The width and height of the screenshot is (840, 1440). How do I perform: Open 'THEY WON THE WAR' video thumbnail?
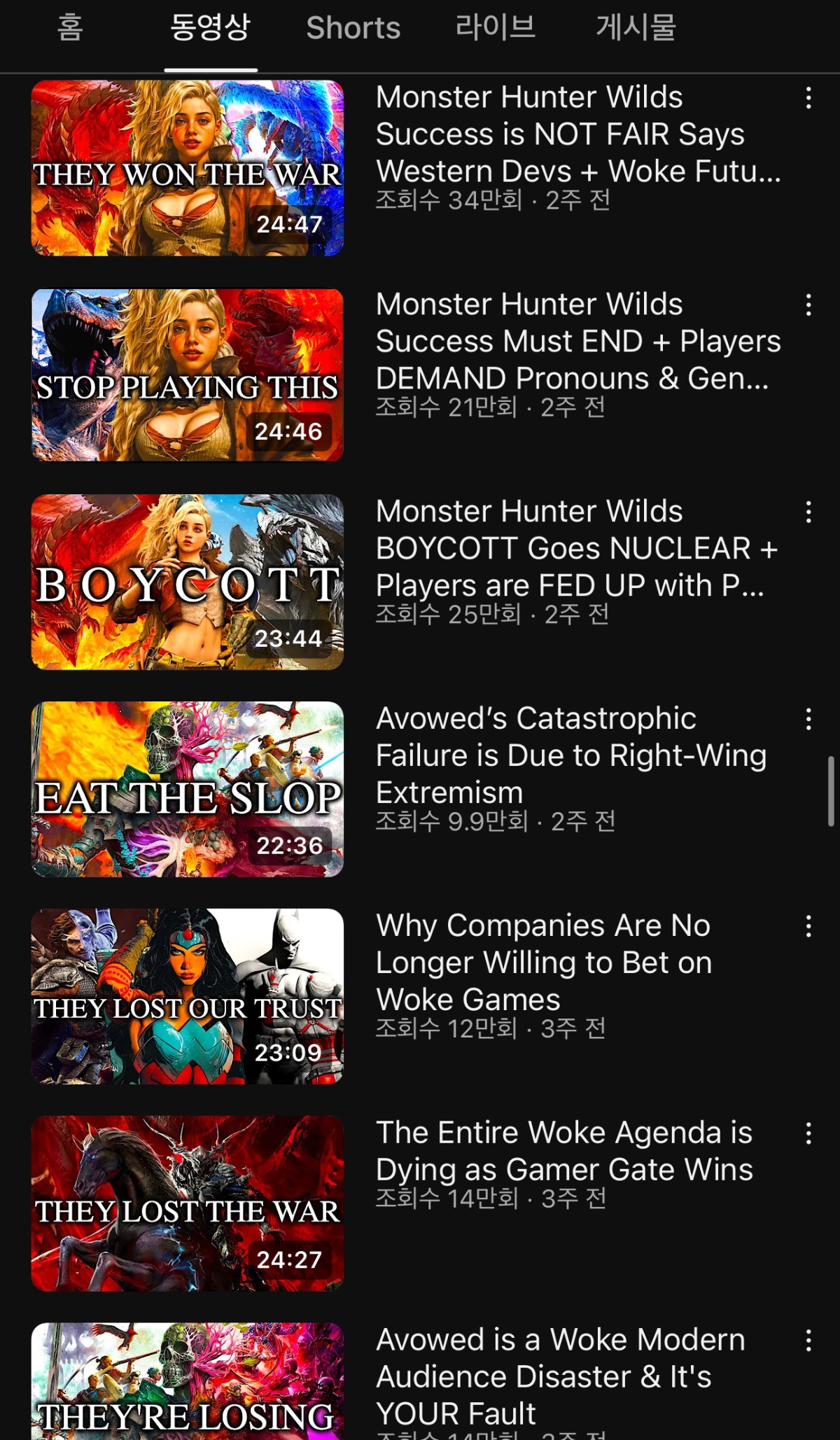pos(188,168)
